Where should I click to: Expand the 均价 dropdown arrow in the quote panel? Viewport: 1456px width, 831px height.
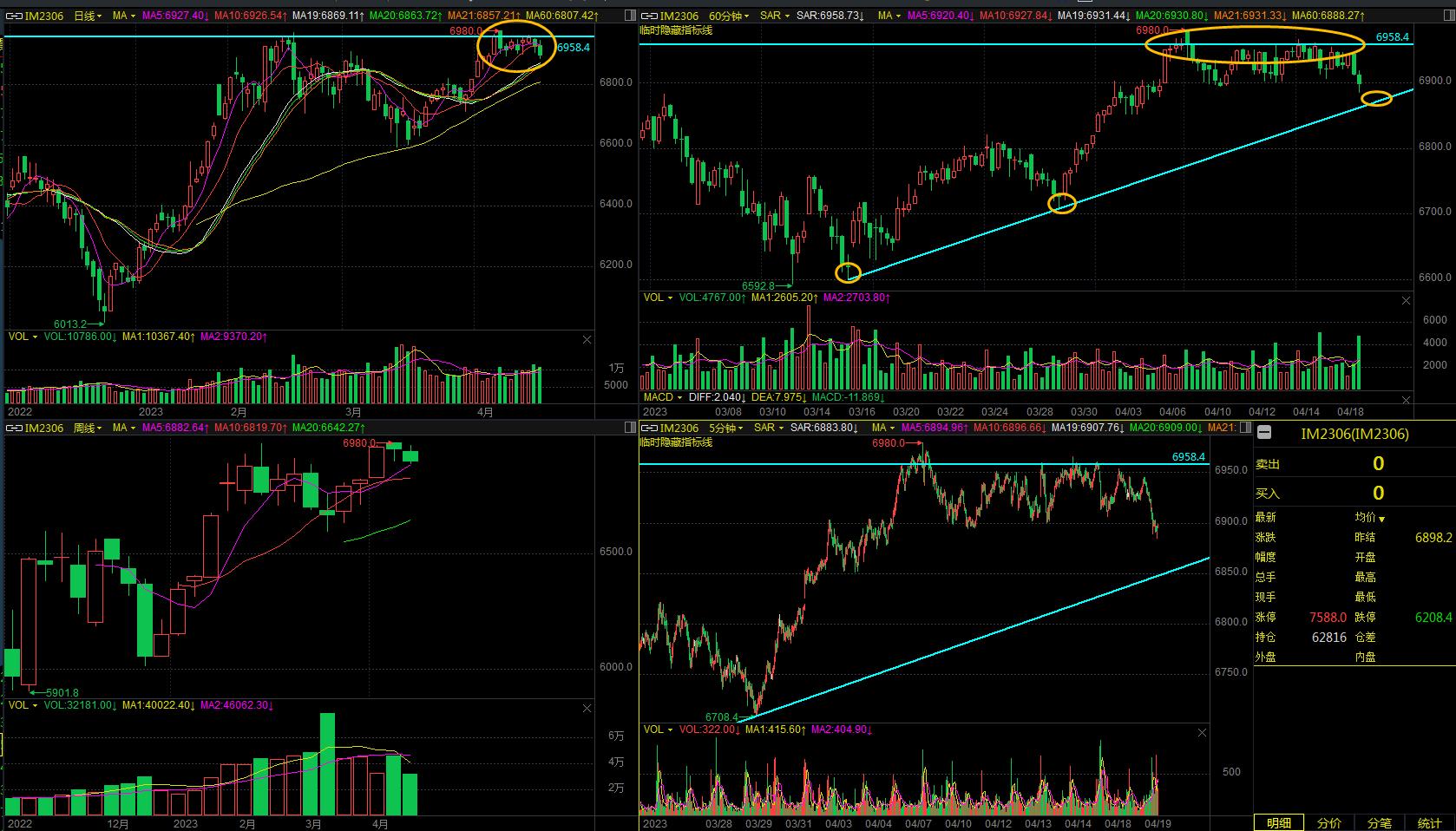click(x=1382, y=519)
